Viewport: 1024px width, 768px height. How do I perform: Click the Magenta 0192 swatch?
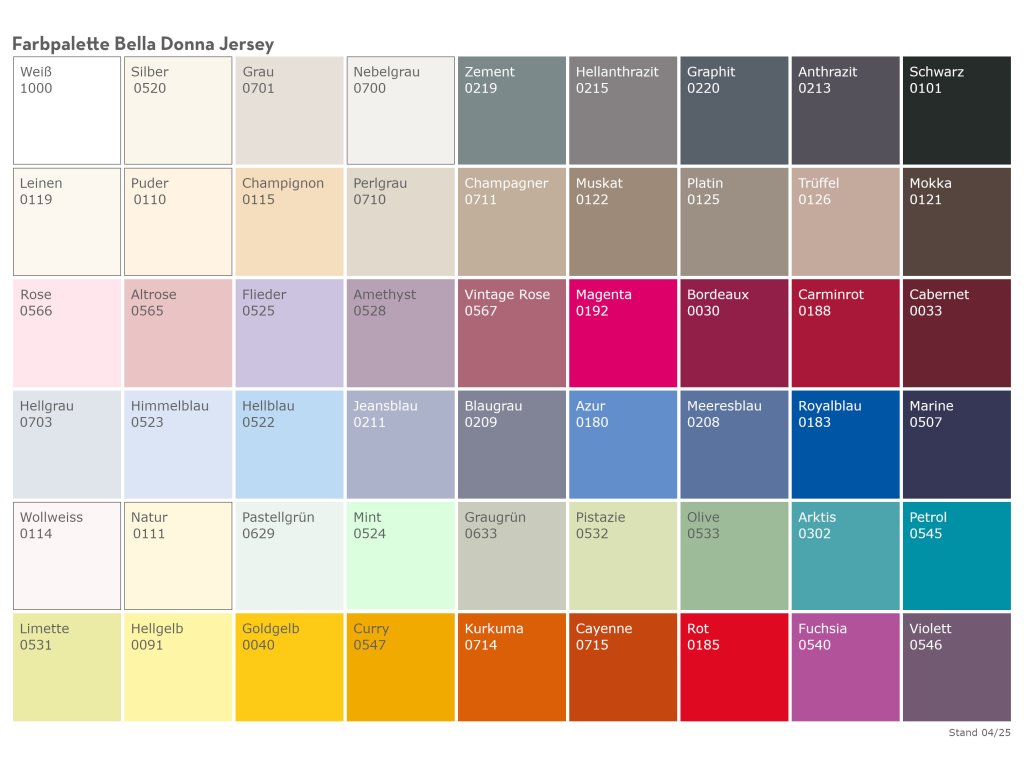(623, 333)
